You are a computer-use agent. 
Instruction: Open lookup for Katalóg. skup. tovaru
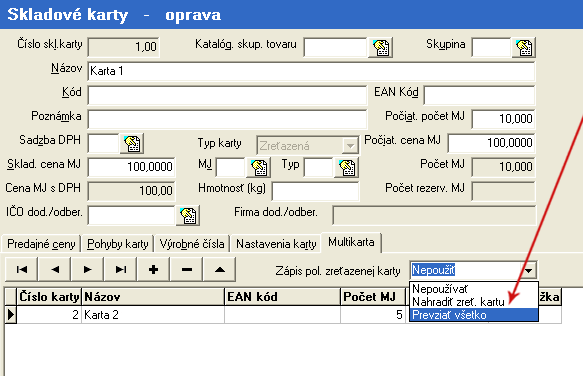pos(381,47)
